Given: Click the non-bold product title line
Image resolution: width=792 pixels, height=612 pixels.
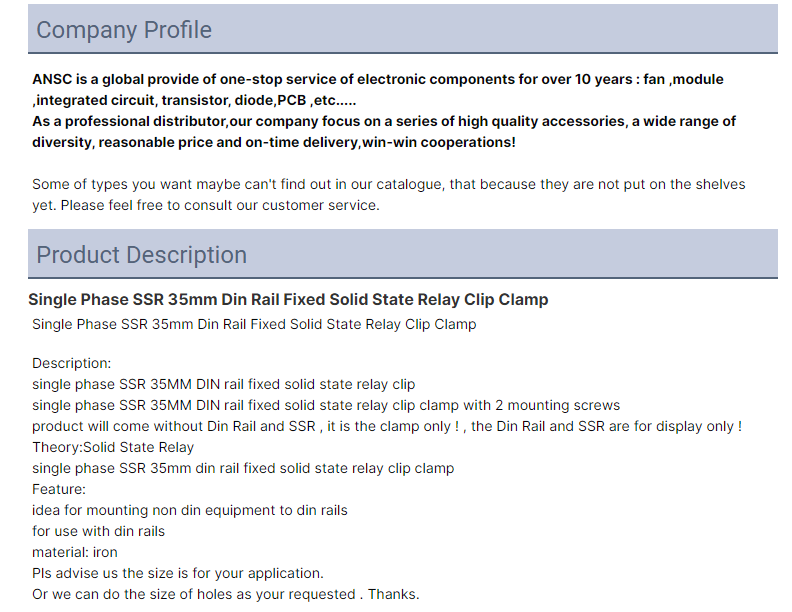Looking at the screenshot, I should point(254,324).
